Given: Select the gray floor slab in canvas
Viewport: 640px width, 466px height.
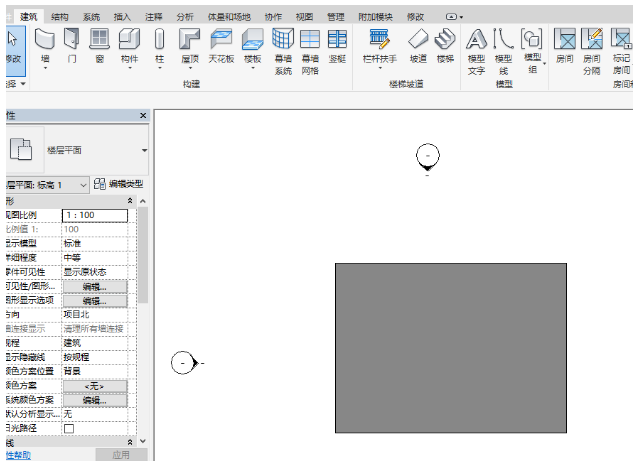Looking at the screenshot, I should 451,348.
